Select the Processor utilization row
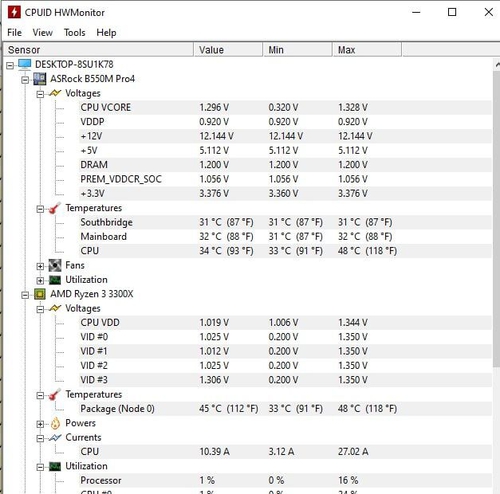This screenshot has width=500, height=494. [x=285, y=480]
